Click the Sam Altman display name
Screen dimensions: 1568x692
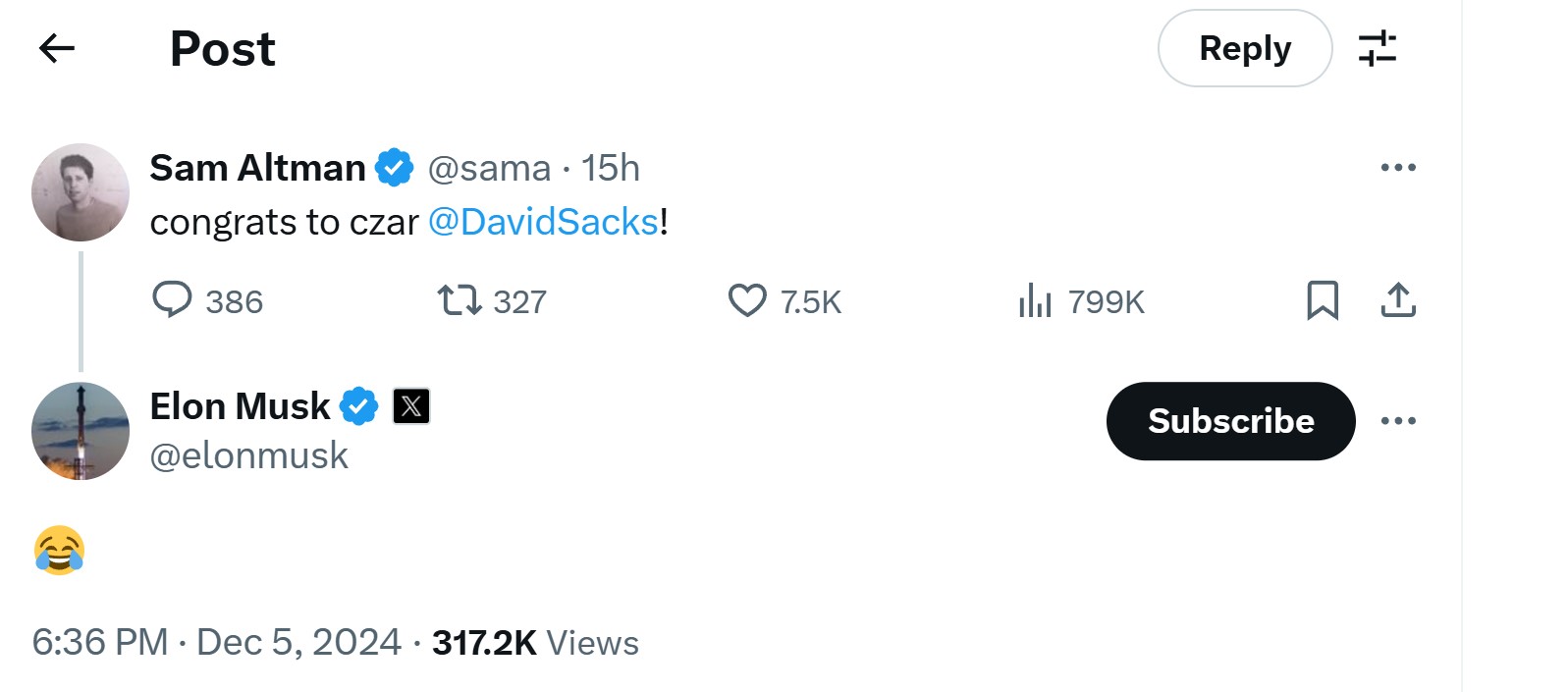[257, 168]
